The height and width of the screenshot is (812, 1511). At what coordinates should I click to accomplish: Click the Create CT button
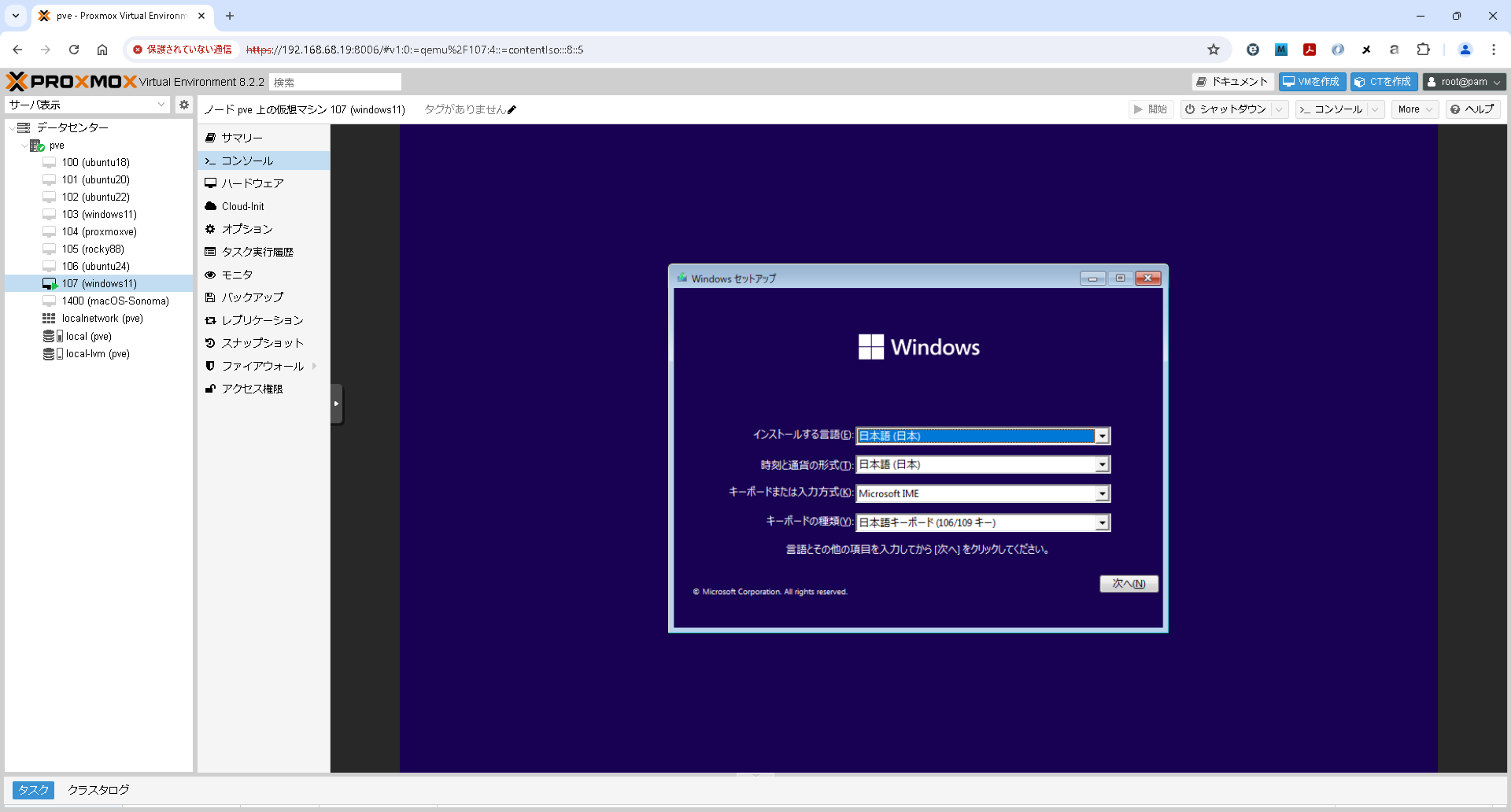tap(1384, 82)
